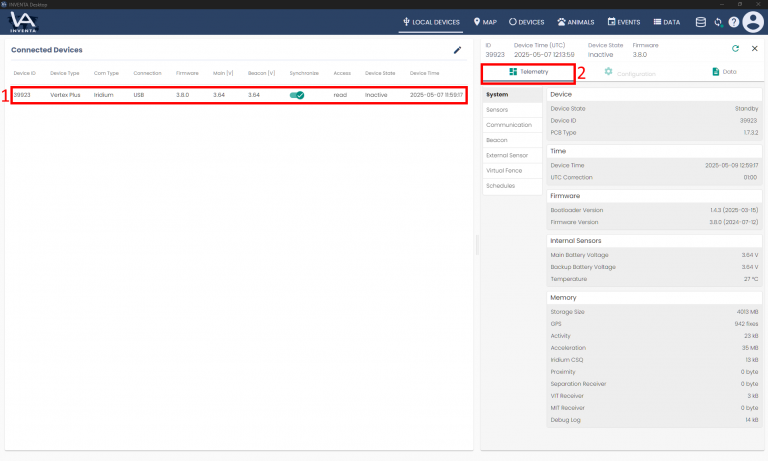
Task: Click the pencil edit icon in Connected Devices
Action: coord(458,50)
